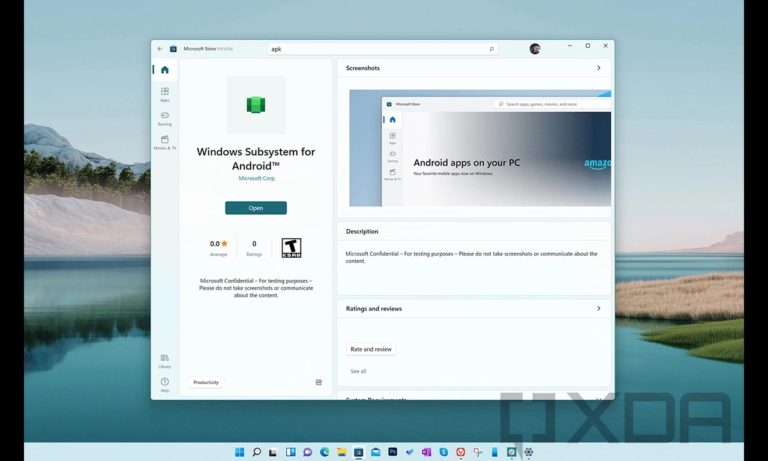
Task: Open taskbar Search
Action: 256,452
